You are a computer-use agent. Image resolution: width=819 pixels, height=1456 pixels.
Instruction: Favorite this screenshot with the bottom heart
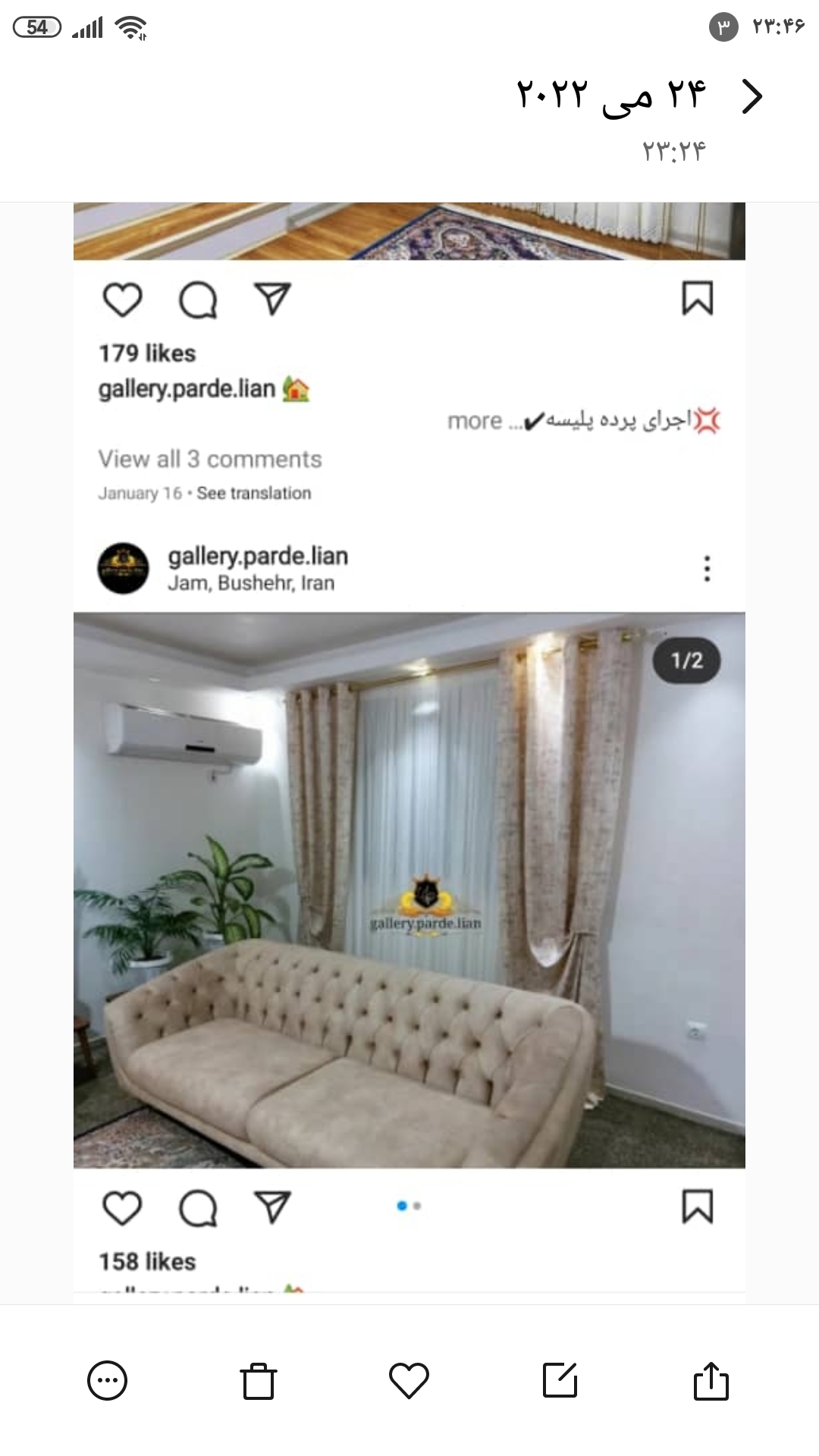click(409, 1380)
